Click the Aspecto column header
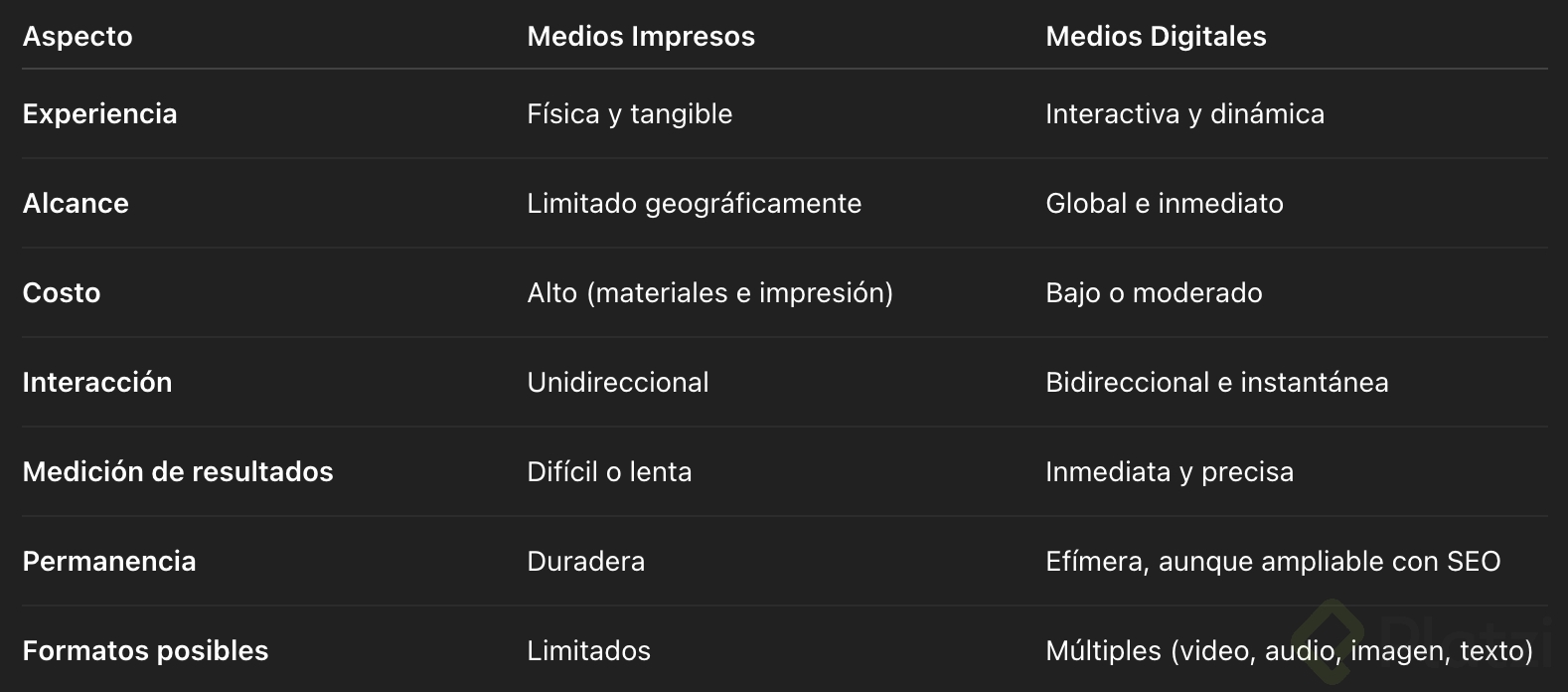 pos(78,37)
